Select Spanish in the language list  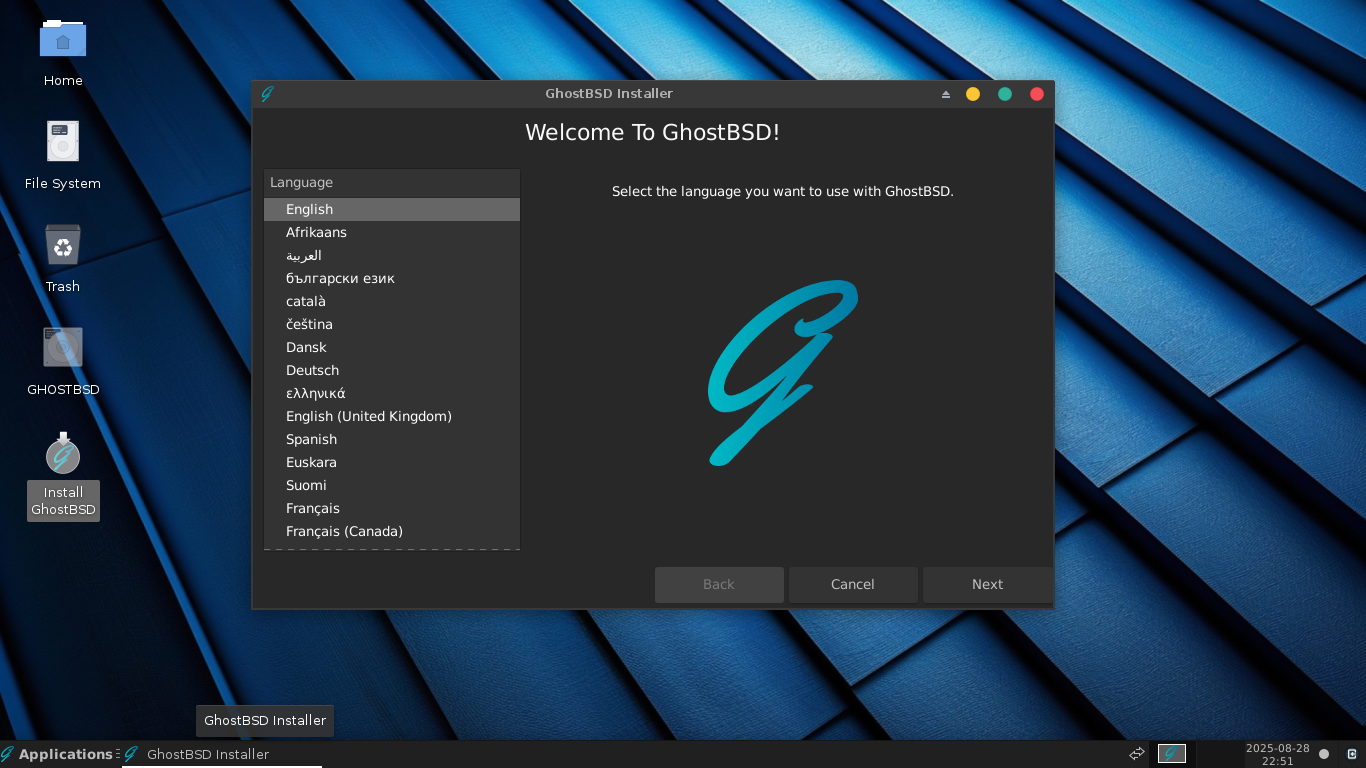[392, 439]
